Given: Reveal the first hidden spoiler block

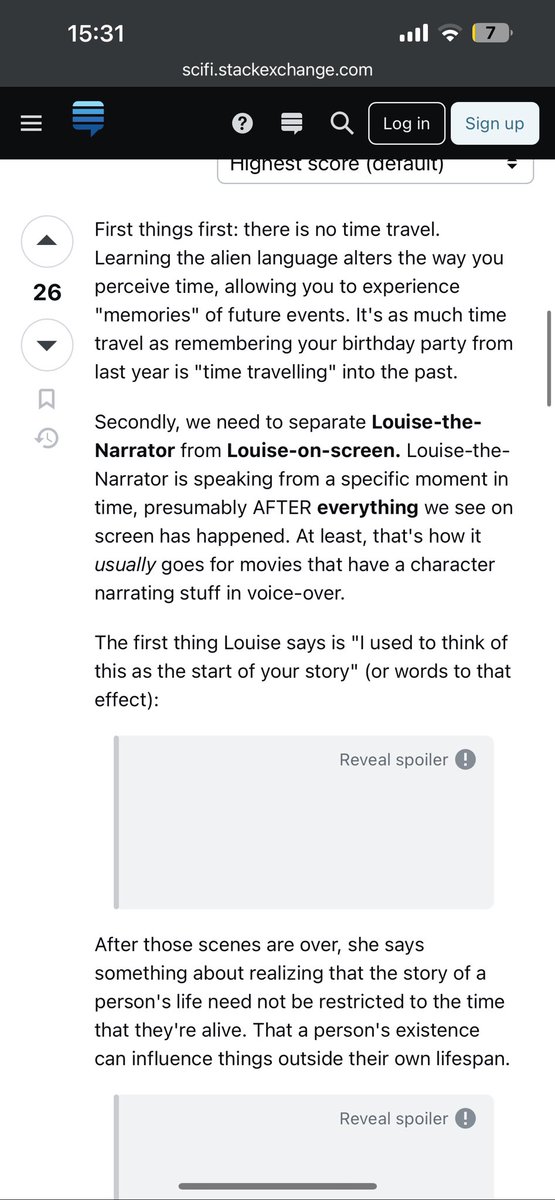Looking at the screenshot, I should [304, 822].
